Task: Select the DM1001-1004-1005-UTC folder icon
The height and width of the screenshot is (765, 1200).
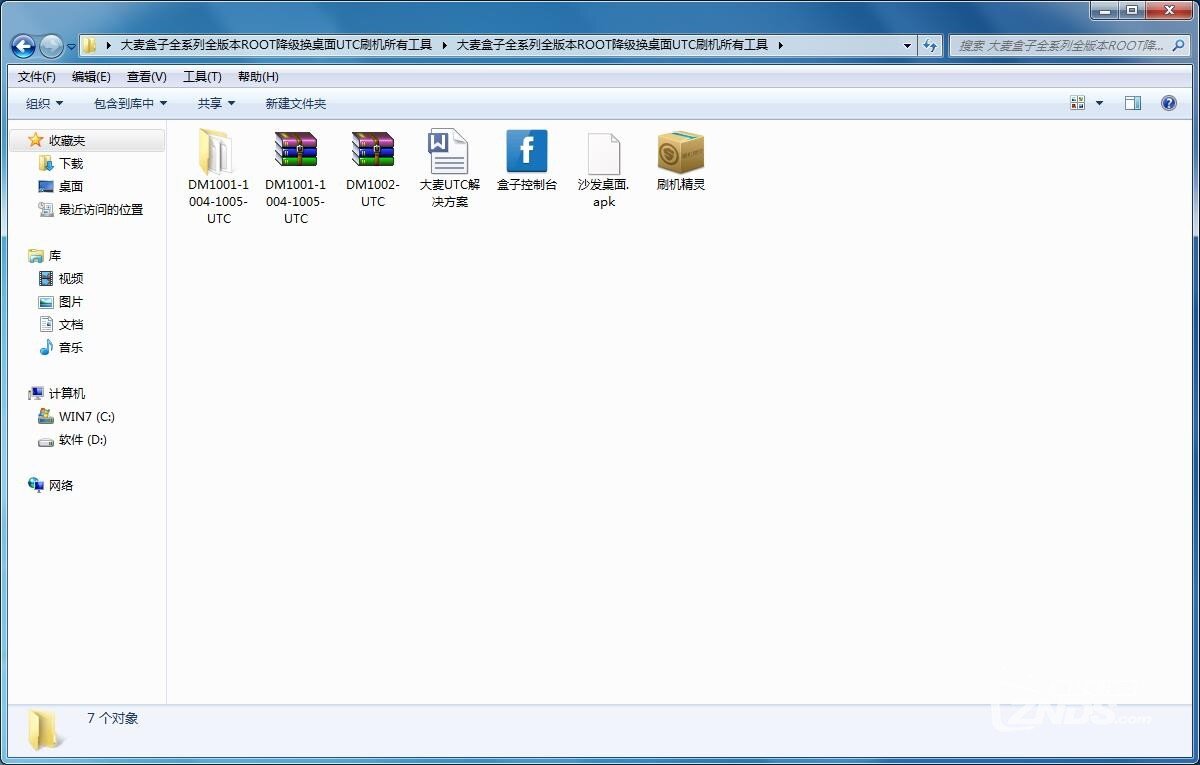Action: pyautogui.click(x=218, y=151)
